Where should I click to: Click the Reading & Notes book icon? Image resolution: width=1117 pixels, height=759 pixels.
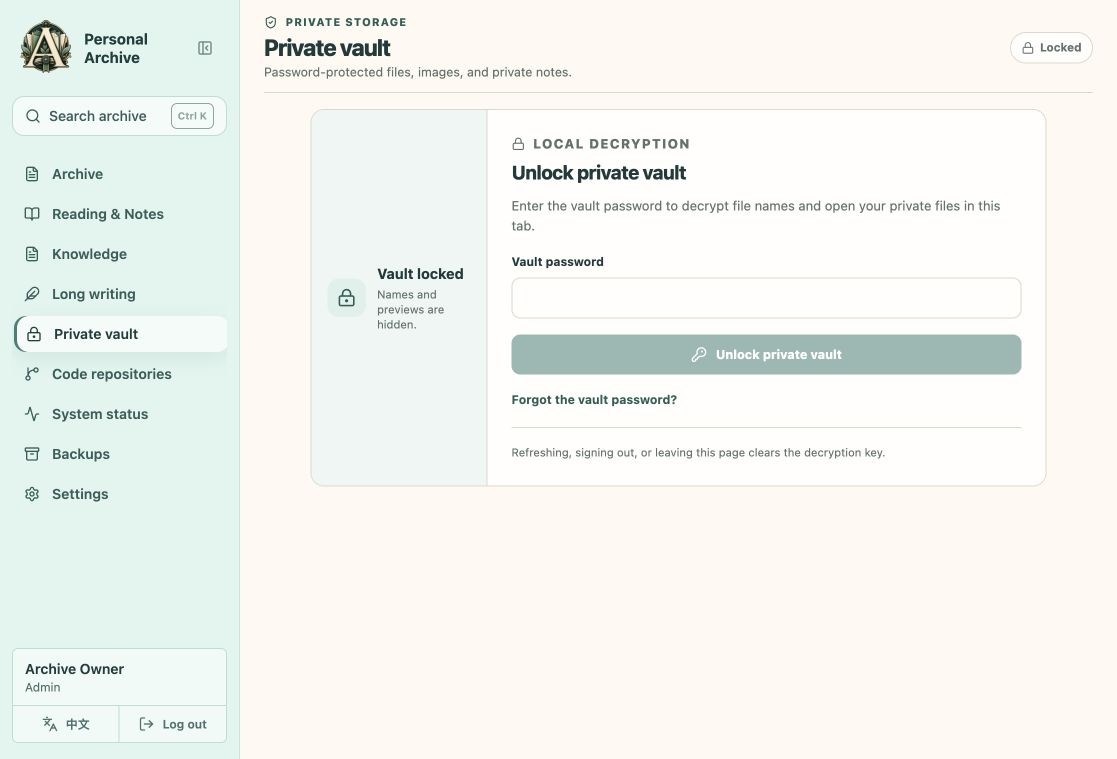(32, 214)
